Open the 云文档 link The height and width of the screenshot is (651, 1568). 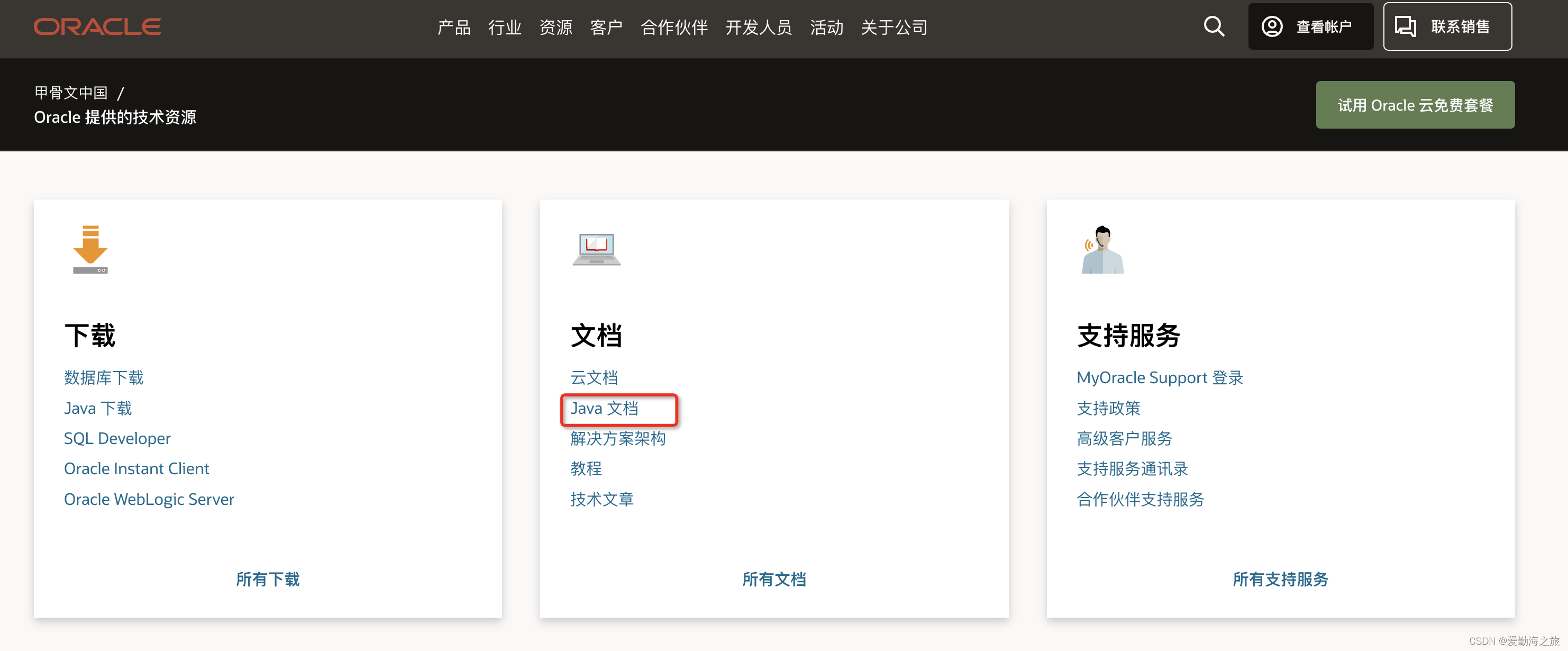[594, 377]
